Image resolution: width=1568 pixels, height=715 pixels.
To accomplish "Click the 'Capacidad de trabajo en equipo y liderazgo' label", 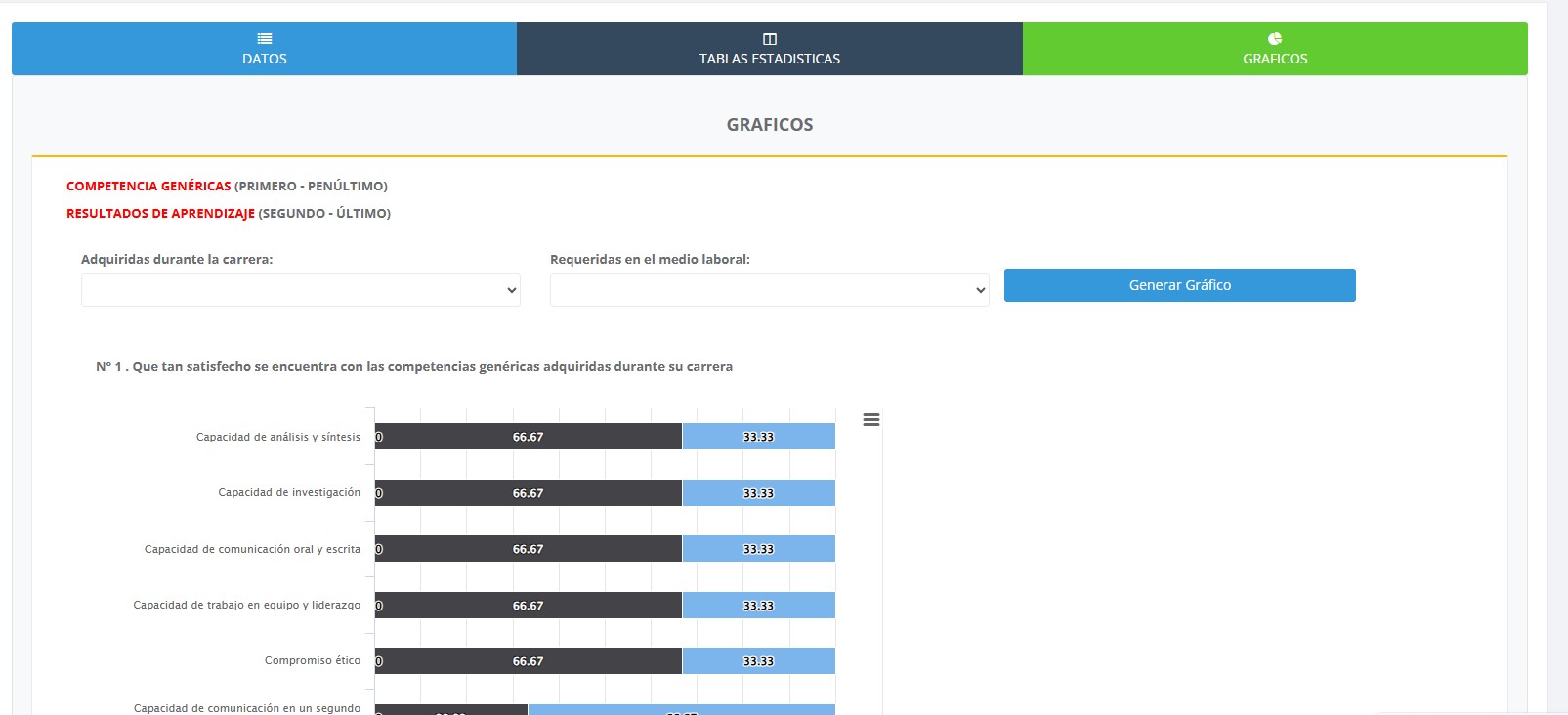I will (247, 605).
